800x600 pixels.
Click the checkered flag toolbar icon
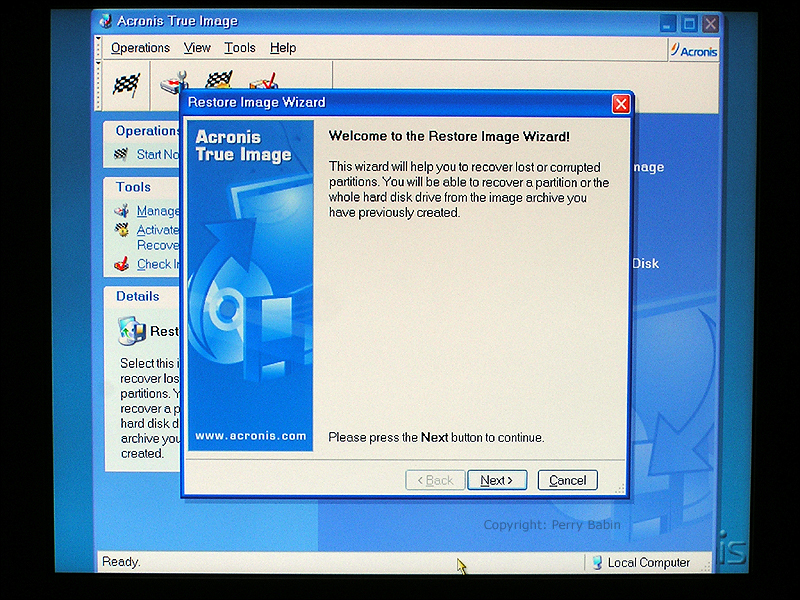tap(126, 85)
